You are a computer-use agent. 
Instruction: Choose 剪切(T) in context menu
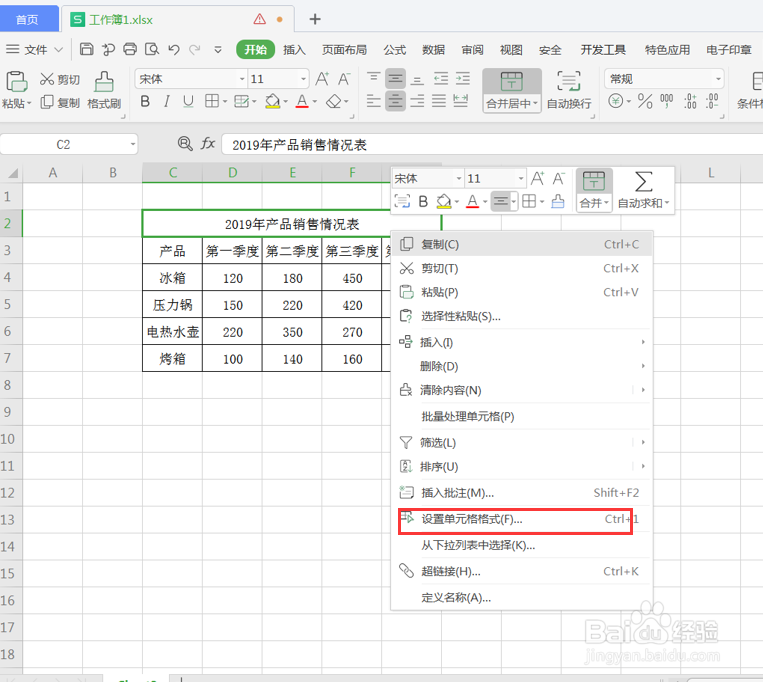pos(522,268)
